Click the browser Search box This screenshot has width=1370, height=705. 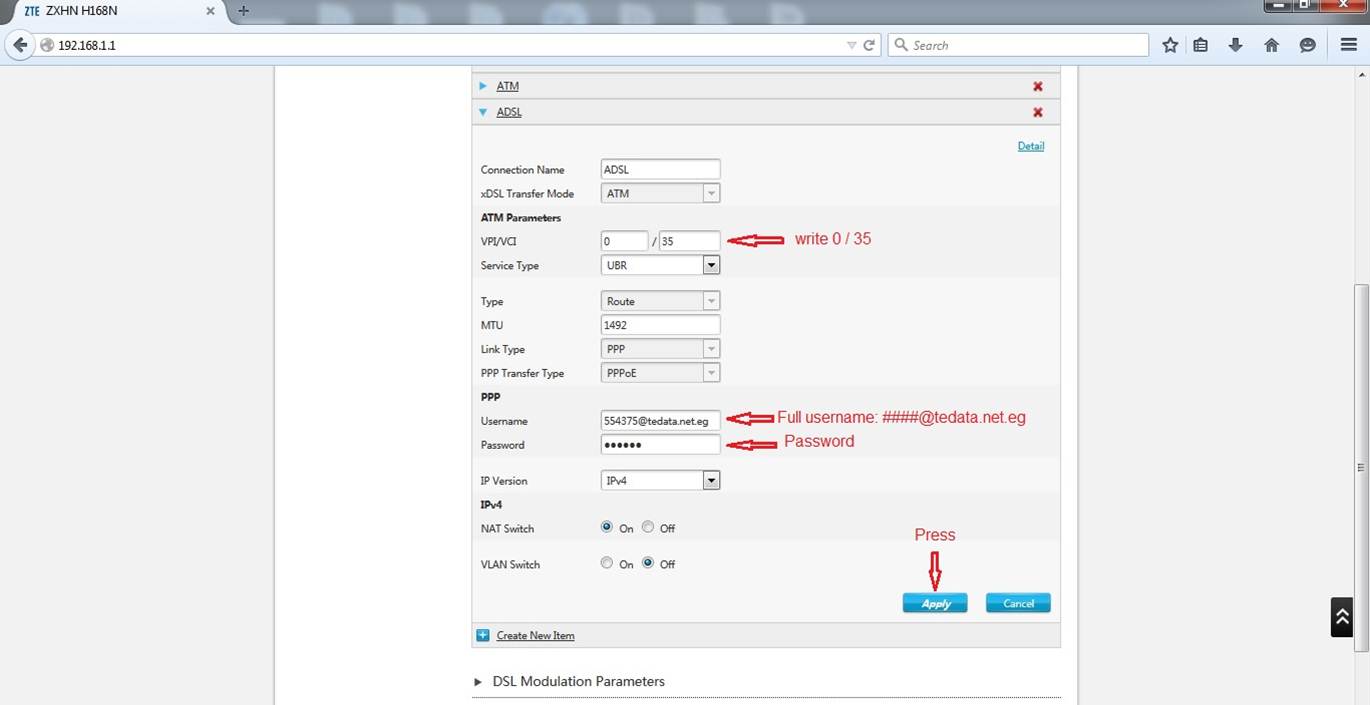1018,45
